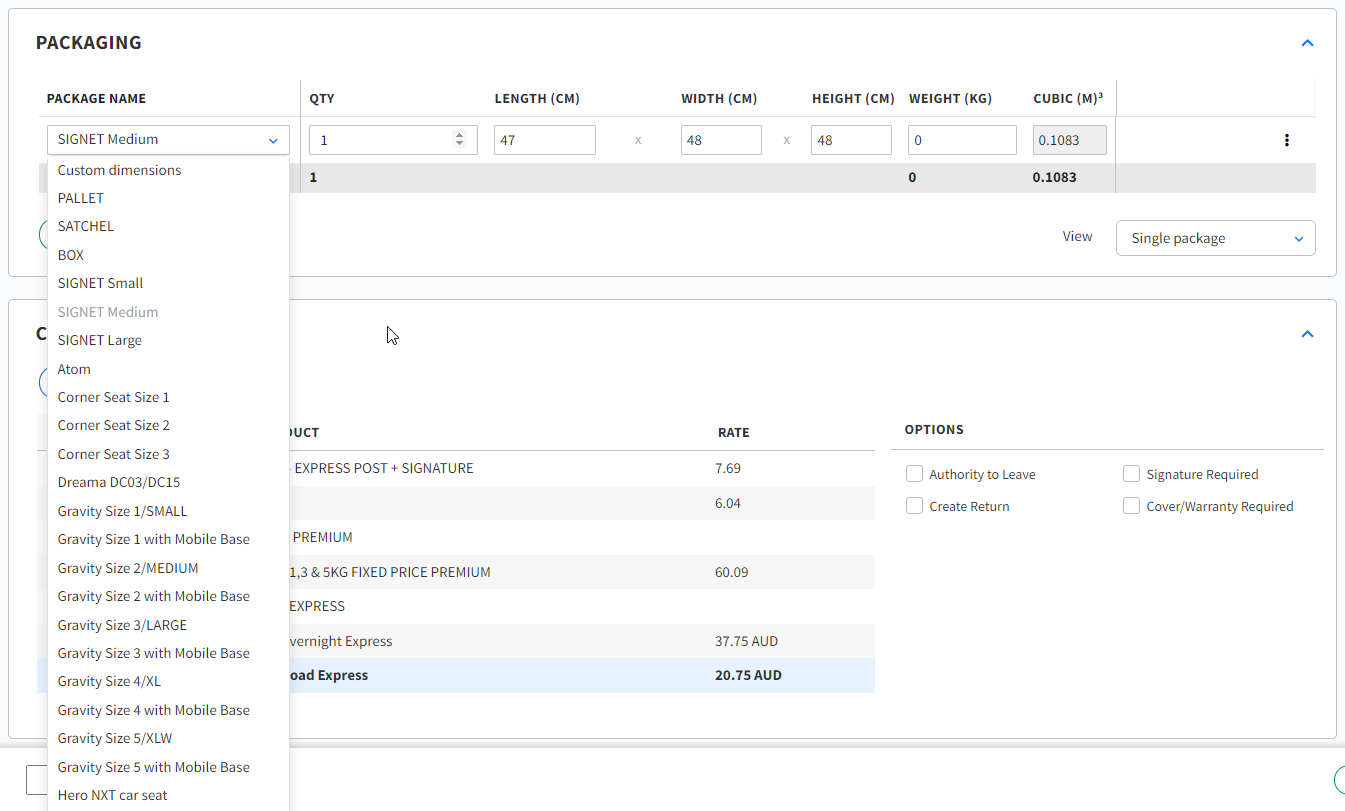The image size is (1345, 811).
Task: Click the PACKAGE NAME column header
Action: (x=96, y=98)
